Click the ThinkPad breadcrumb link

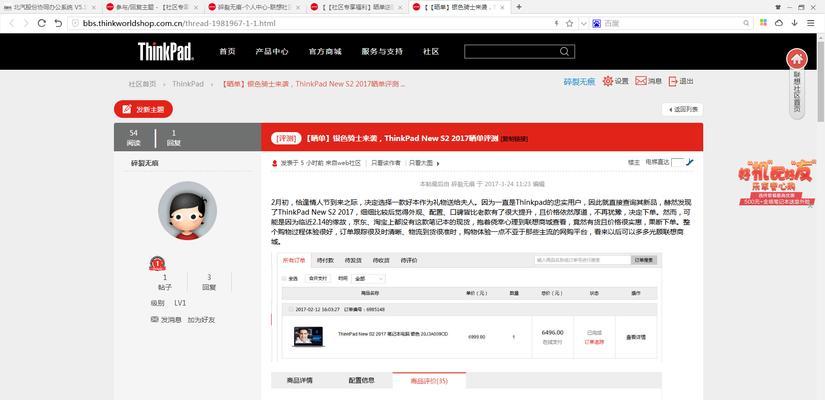188,84
